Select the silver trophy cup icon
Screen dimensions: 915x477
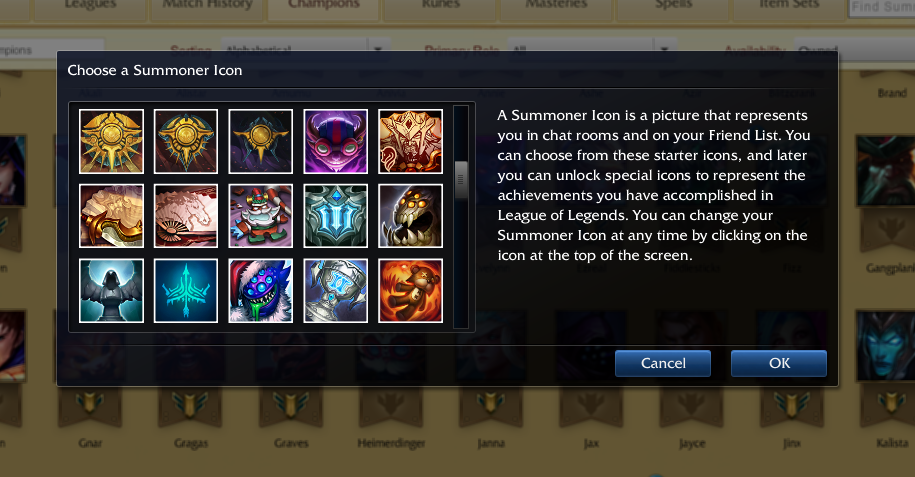[x=336, y=291]
